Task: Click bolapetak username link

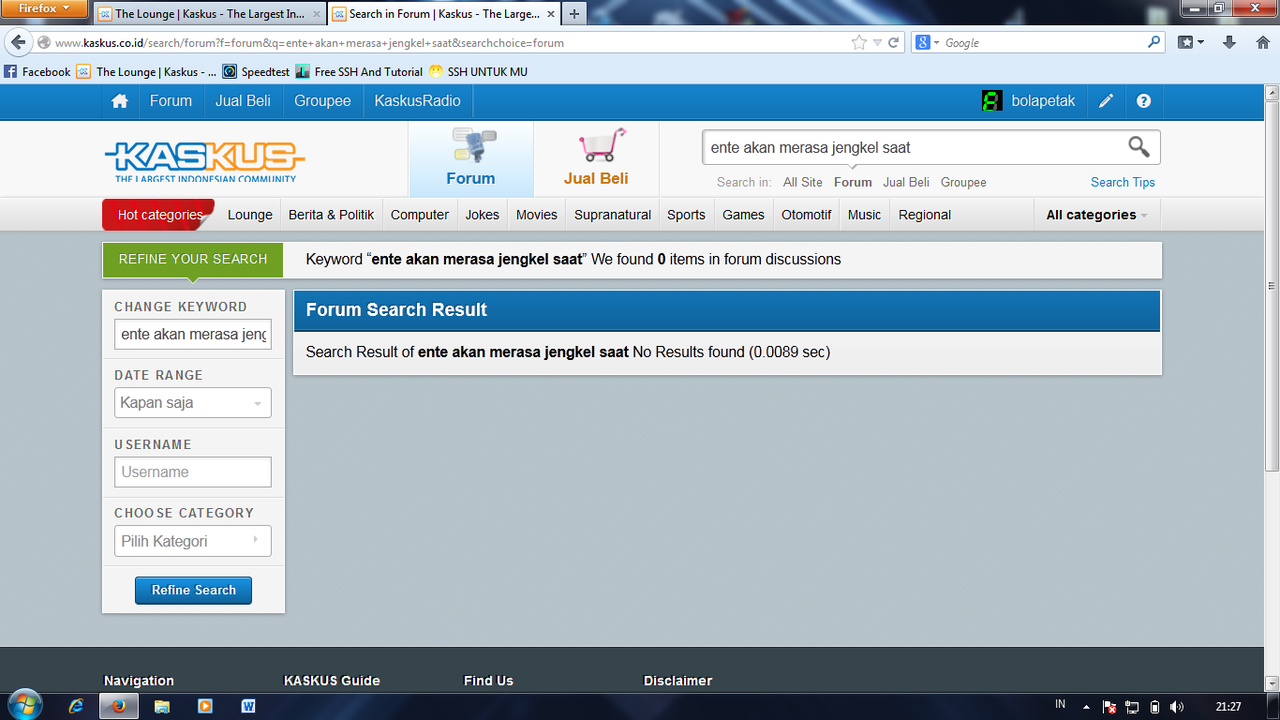Action: pos(1043,101)
